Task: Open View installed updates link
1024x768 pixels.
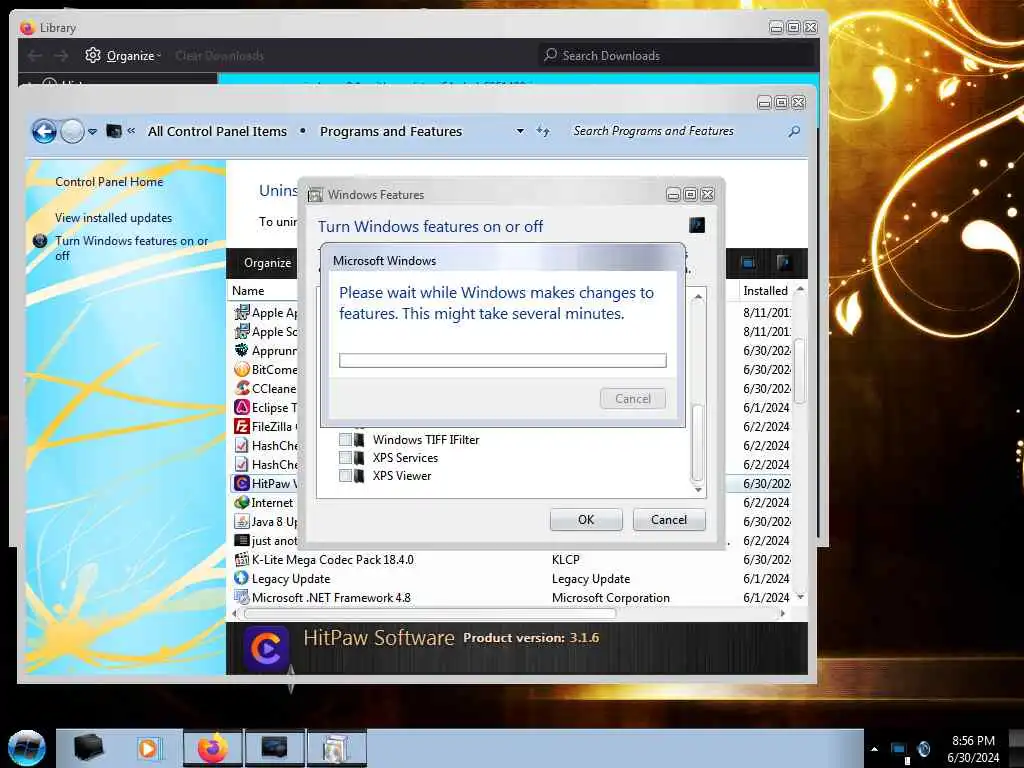Action: coord(114,217)
